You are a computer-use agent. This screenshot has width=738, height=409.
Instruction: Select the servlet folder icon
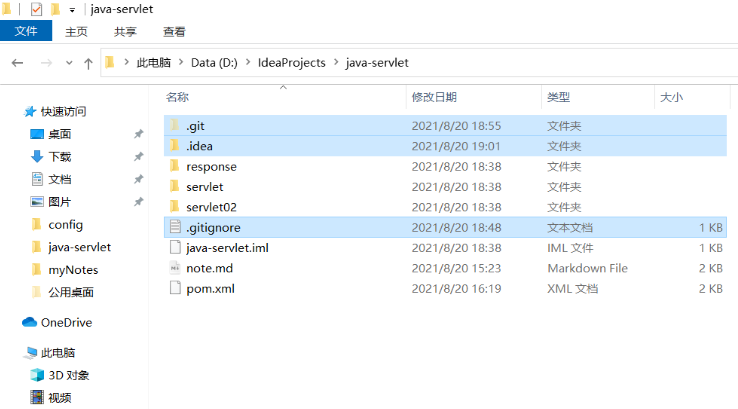(175, 186)
